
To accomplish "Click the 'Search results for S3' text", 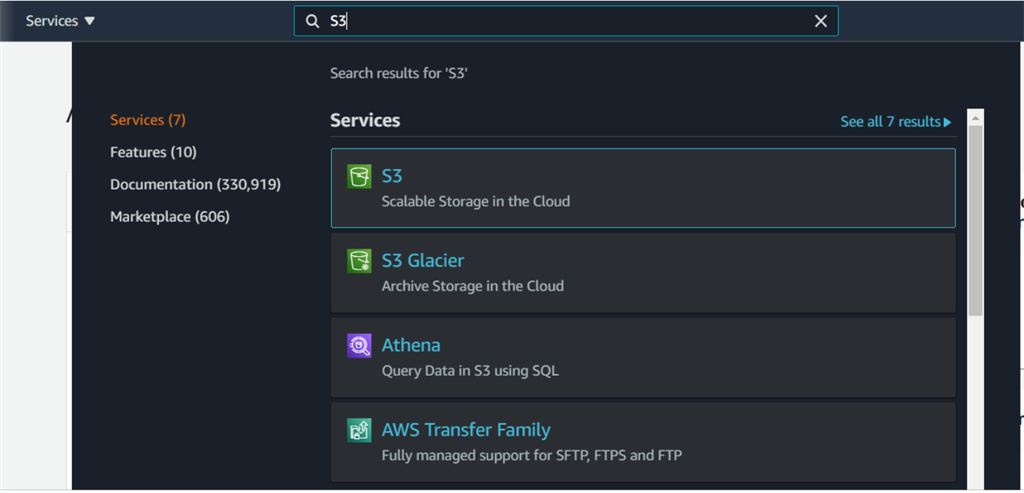I will (399, 73).
